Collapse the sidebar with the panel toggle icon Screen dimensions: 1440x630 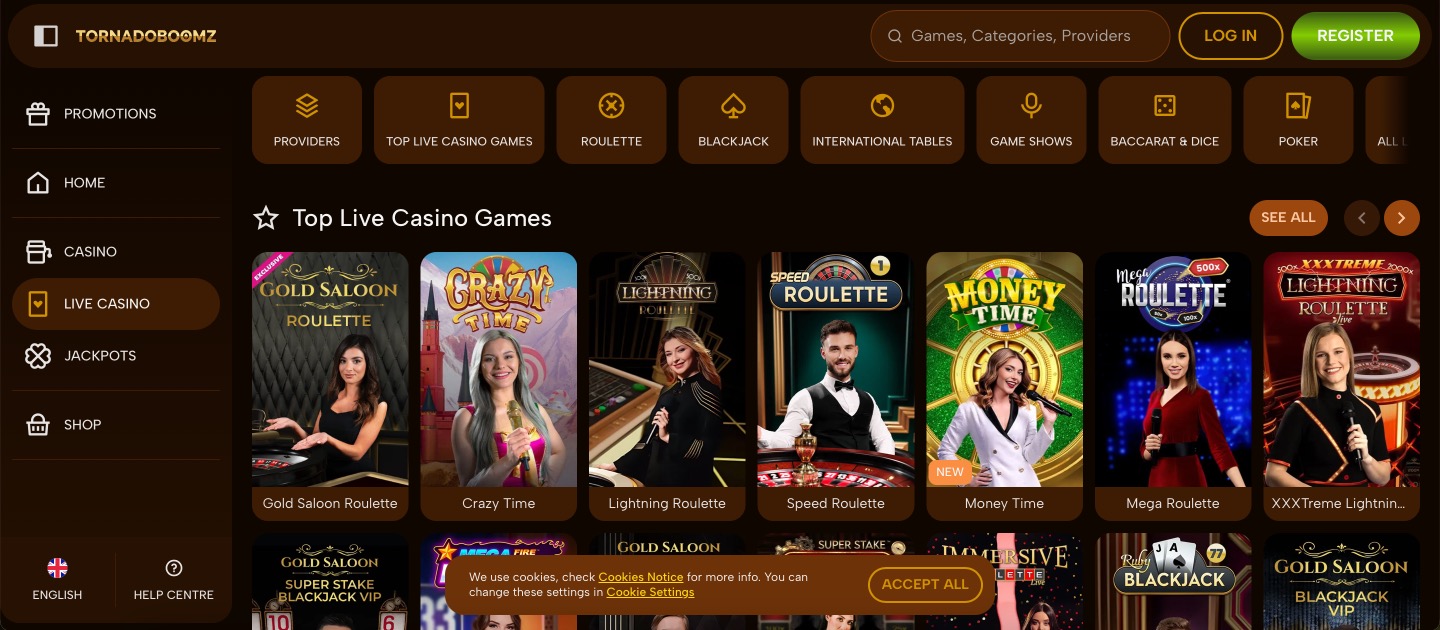point(46,36)
